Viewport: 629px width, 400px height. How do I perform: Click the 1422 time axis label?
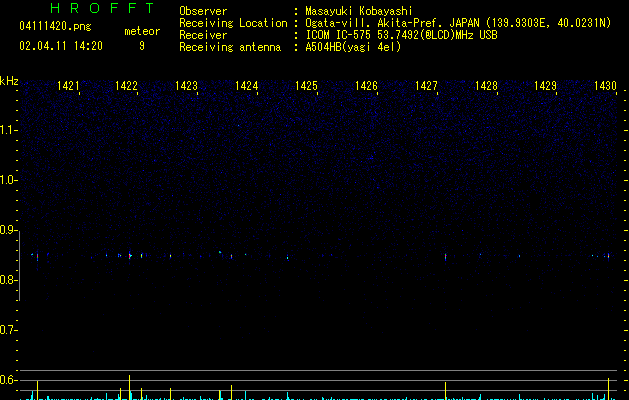pyautogui.click(x=126, y=85)
